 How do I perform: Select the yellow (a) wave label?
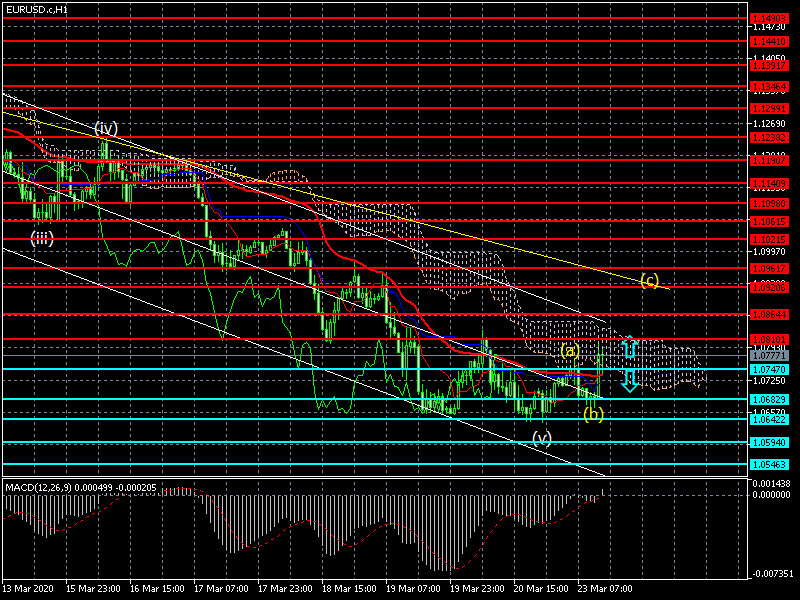click(x=569, y=351)
